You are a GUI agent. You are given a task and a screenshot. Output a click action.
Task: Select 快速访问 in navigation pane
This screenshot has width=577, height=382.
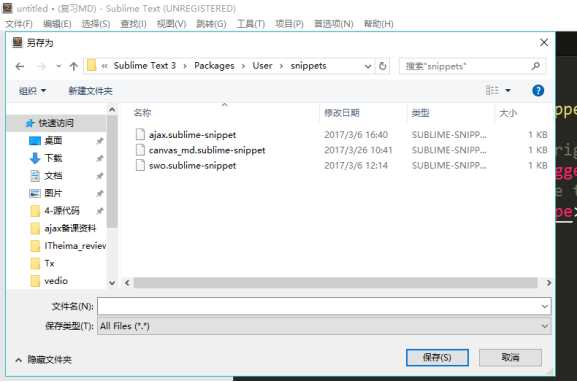click(56, 123)
